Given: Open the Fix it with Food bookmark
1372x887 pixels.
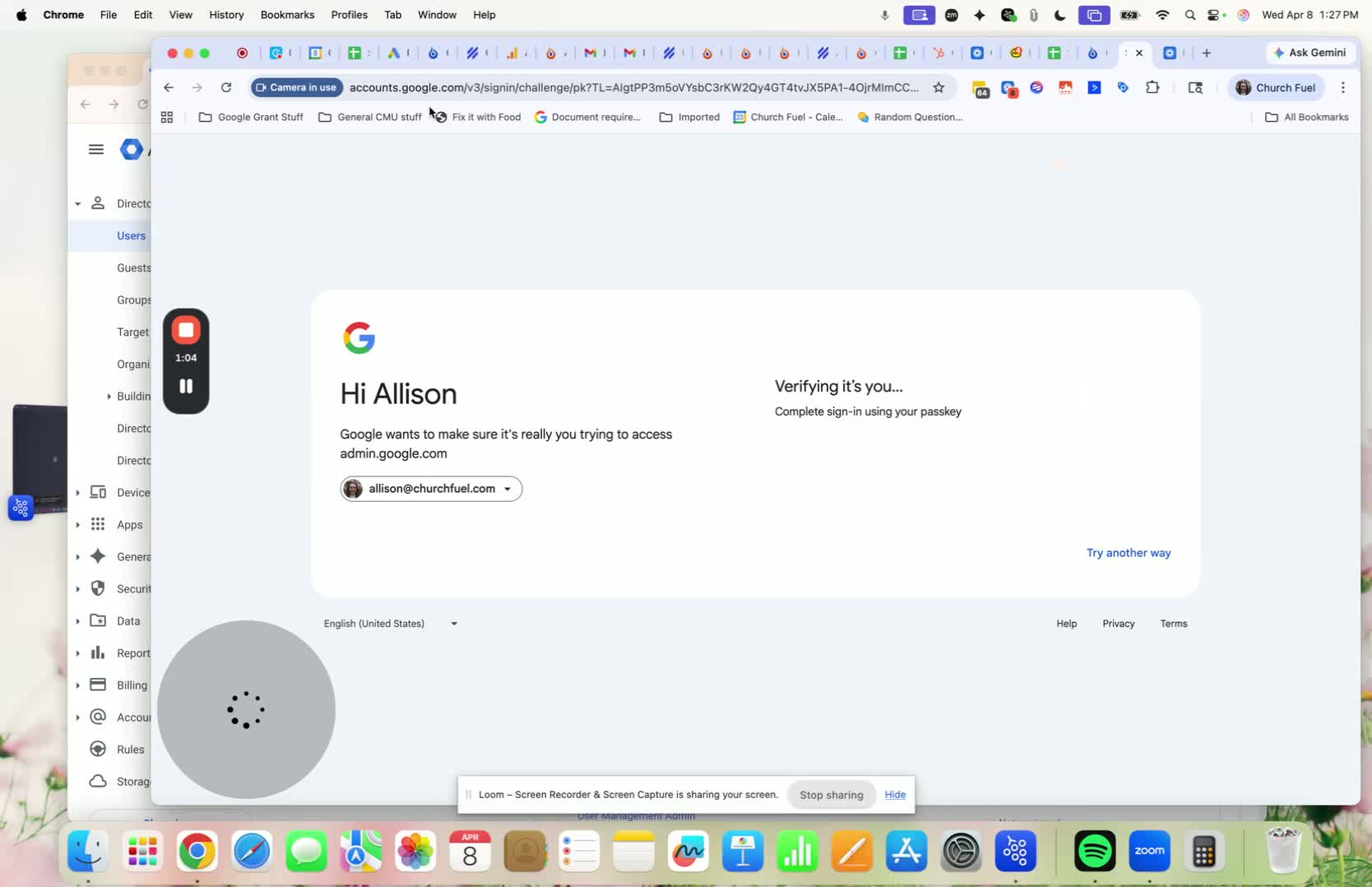Looking at the screenshot, I should pyautogui.click(x=478, y=117).
